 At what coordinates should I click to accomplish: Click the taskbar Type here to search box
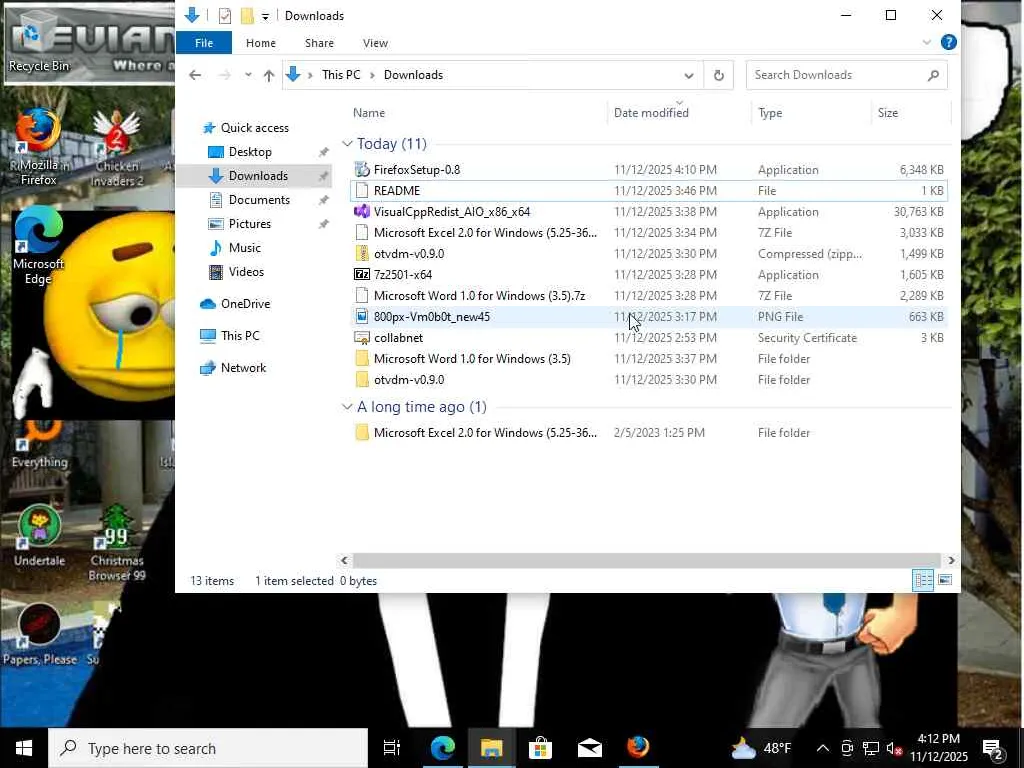[208, 748]
